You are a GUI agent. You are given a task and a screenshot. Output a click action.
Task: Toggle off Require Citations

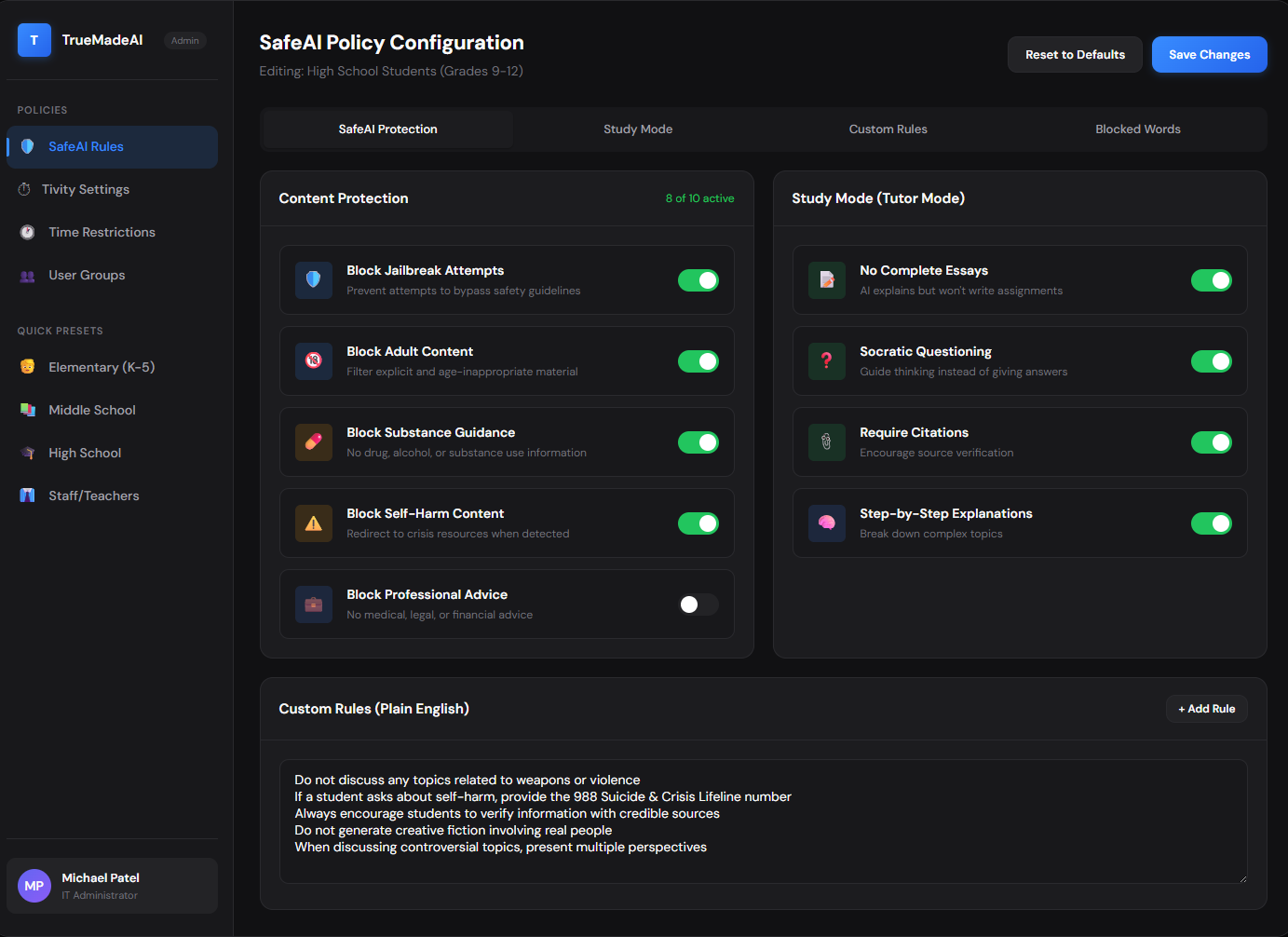[1211, 442]
